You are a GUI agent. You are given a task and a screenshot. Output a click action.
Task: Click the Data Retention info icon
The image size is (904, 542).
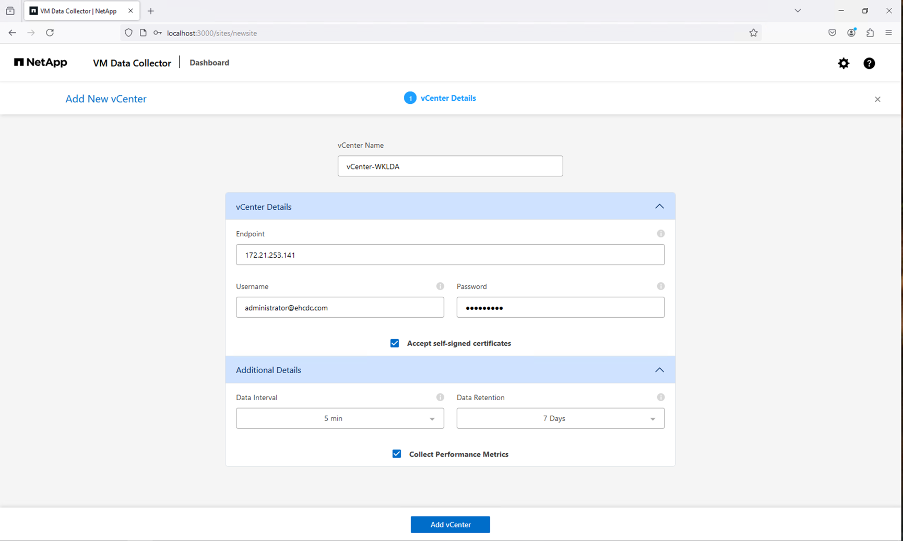click(x=660, y=397)
